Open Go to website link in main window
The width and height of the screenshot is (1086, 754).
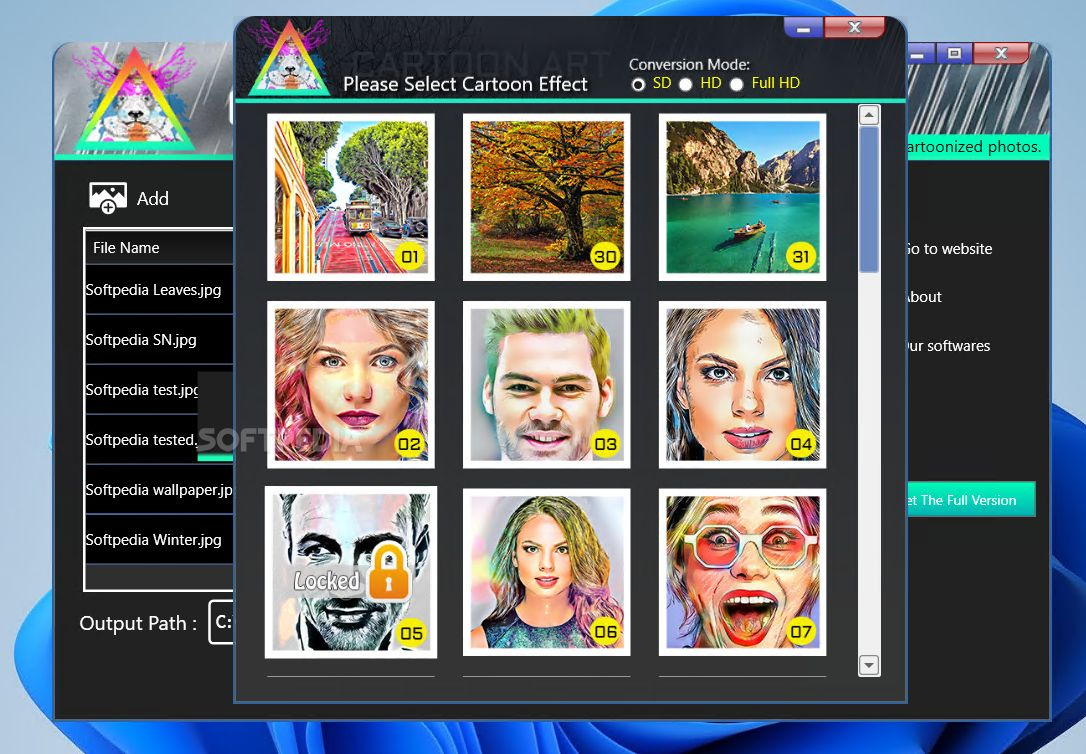(x=950, y=249)
